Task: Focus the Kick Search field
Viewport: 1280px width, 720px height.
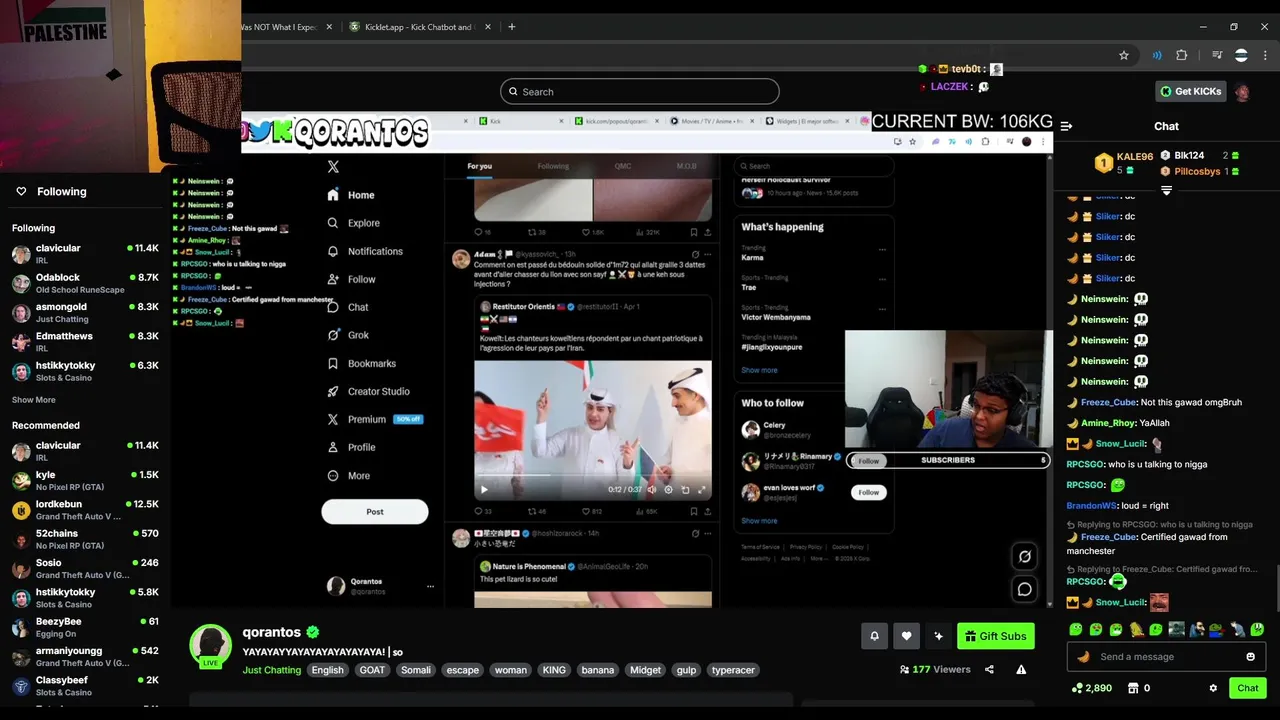Action: [x=640, y=92]
